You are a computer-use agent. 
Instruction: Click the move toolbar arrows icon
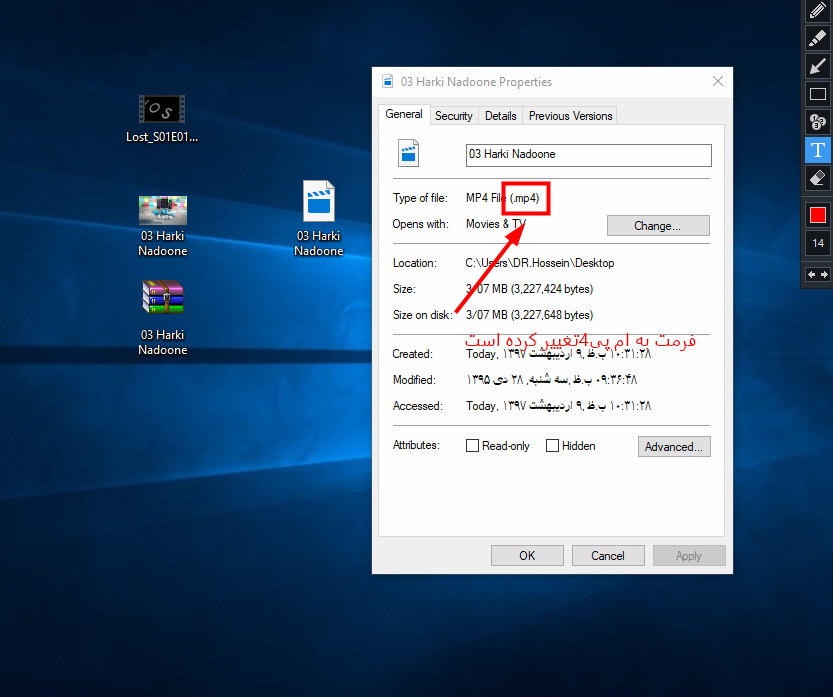pos(817,274)
